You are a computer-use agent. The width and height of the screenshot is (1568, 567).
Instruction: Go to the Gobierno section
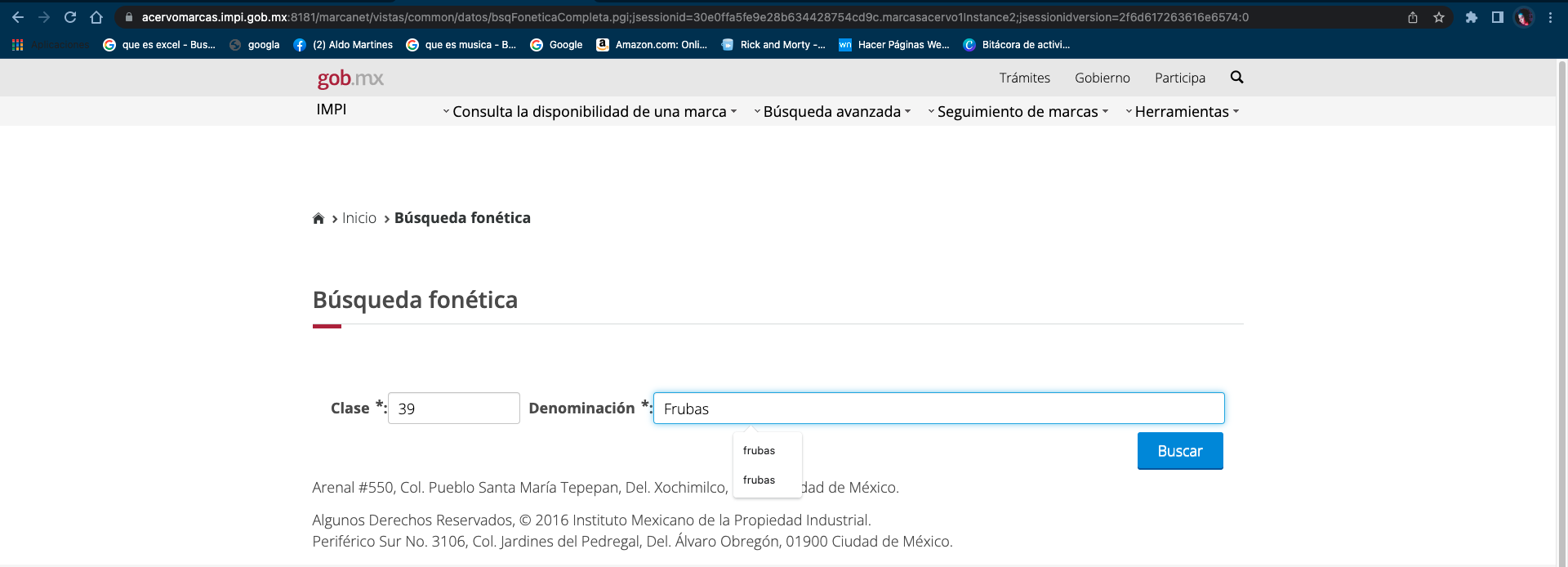point(1102,78)
